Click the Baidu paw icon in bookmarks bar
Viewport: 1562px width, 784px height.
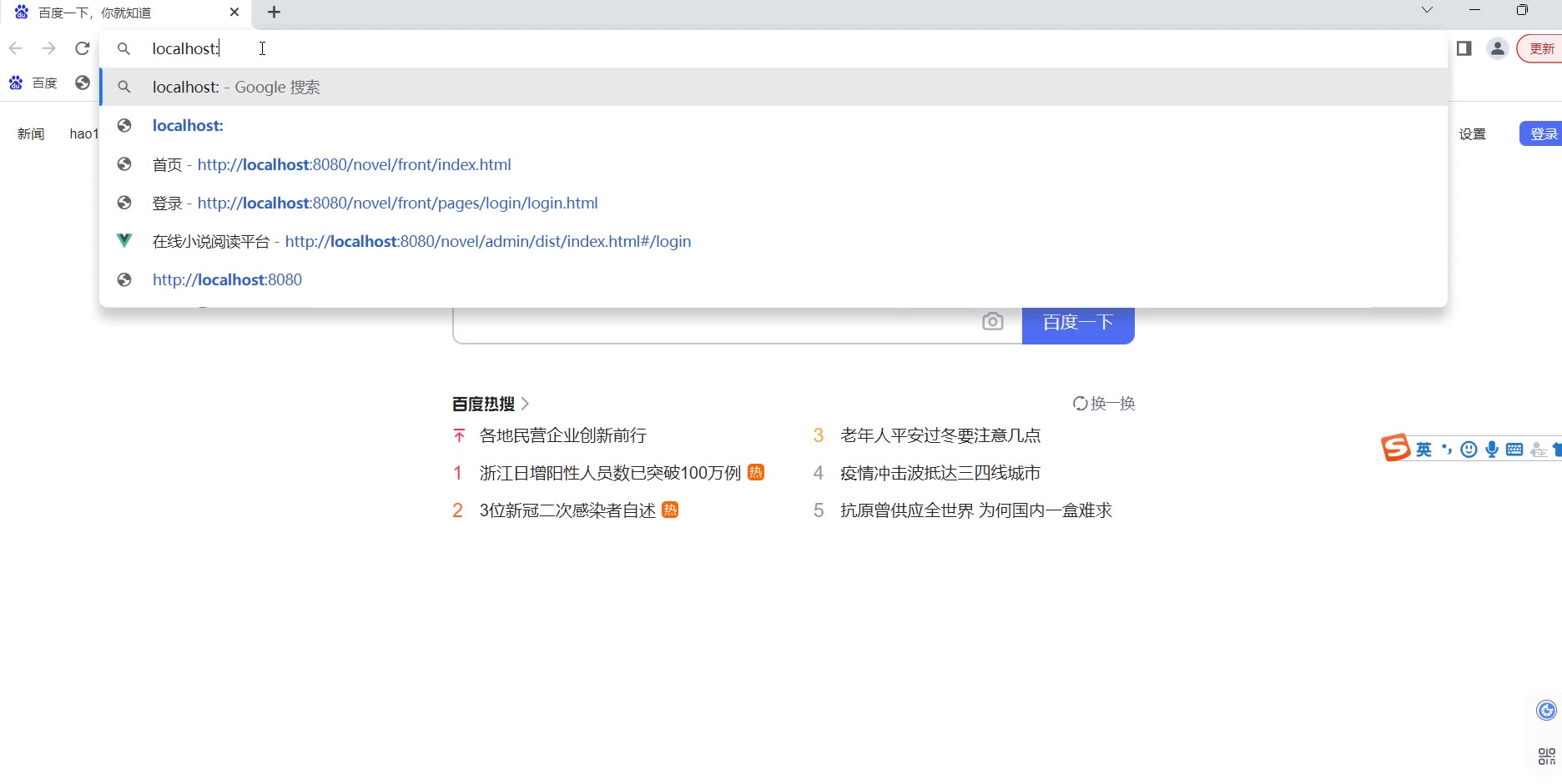pos(16,83)
